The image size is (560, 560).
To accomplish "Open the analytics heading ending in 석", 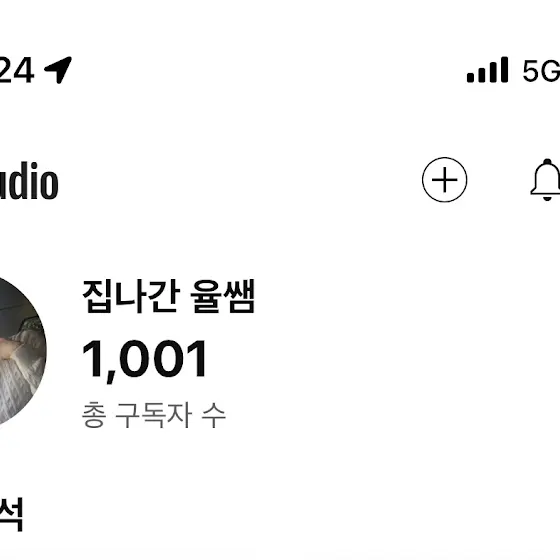I will (x=11, y=514).
